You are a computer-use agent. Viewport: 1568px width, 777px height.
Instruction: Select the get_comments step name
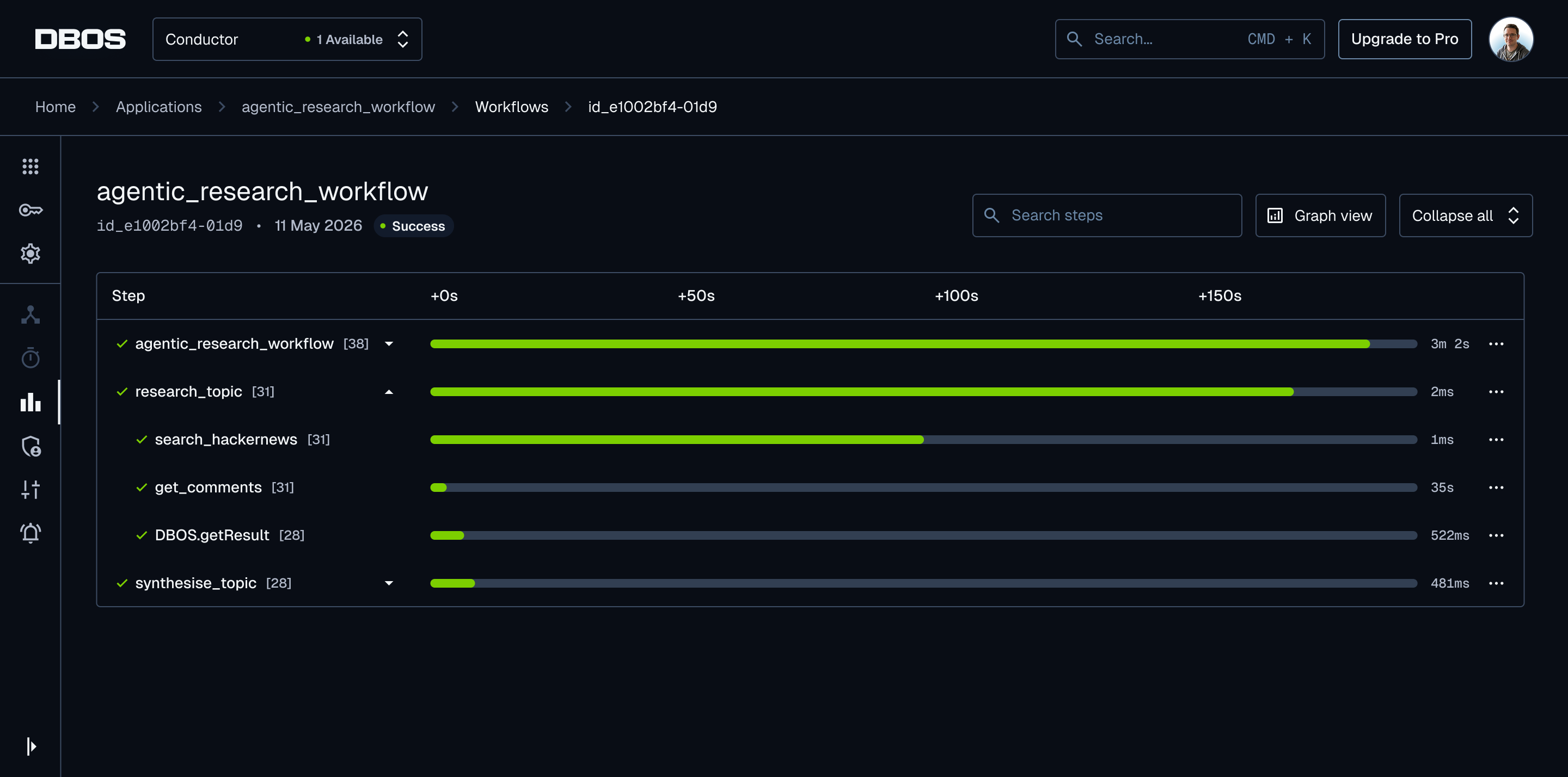[208, 488]
